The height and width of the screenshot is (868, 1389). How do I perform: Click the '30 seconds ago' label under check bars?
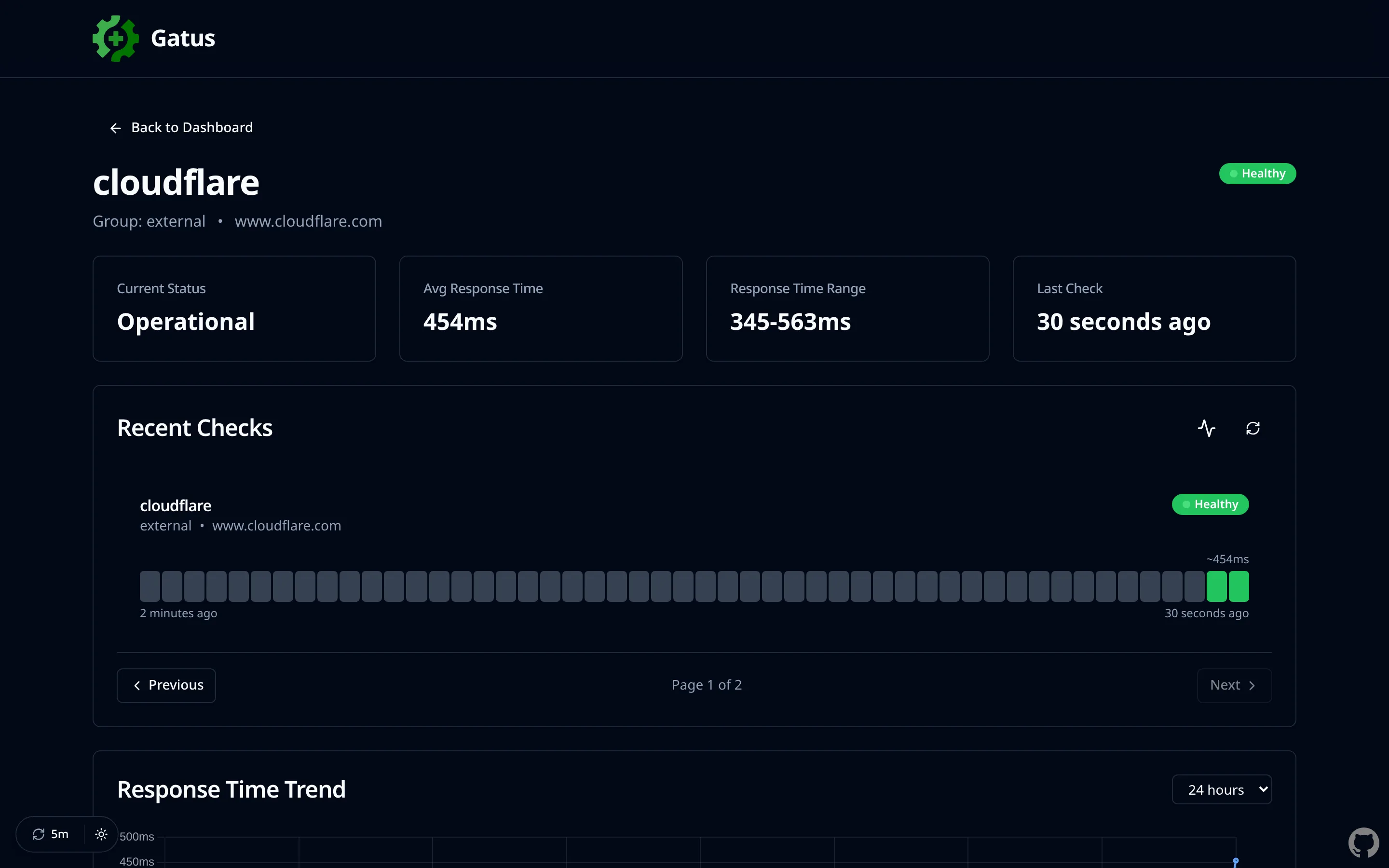click(1207, 613)
